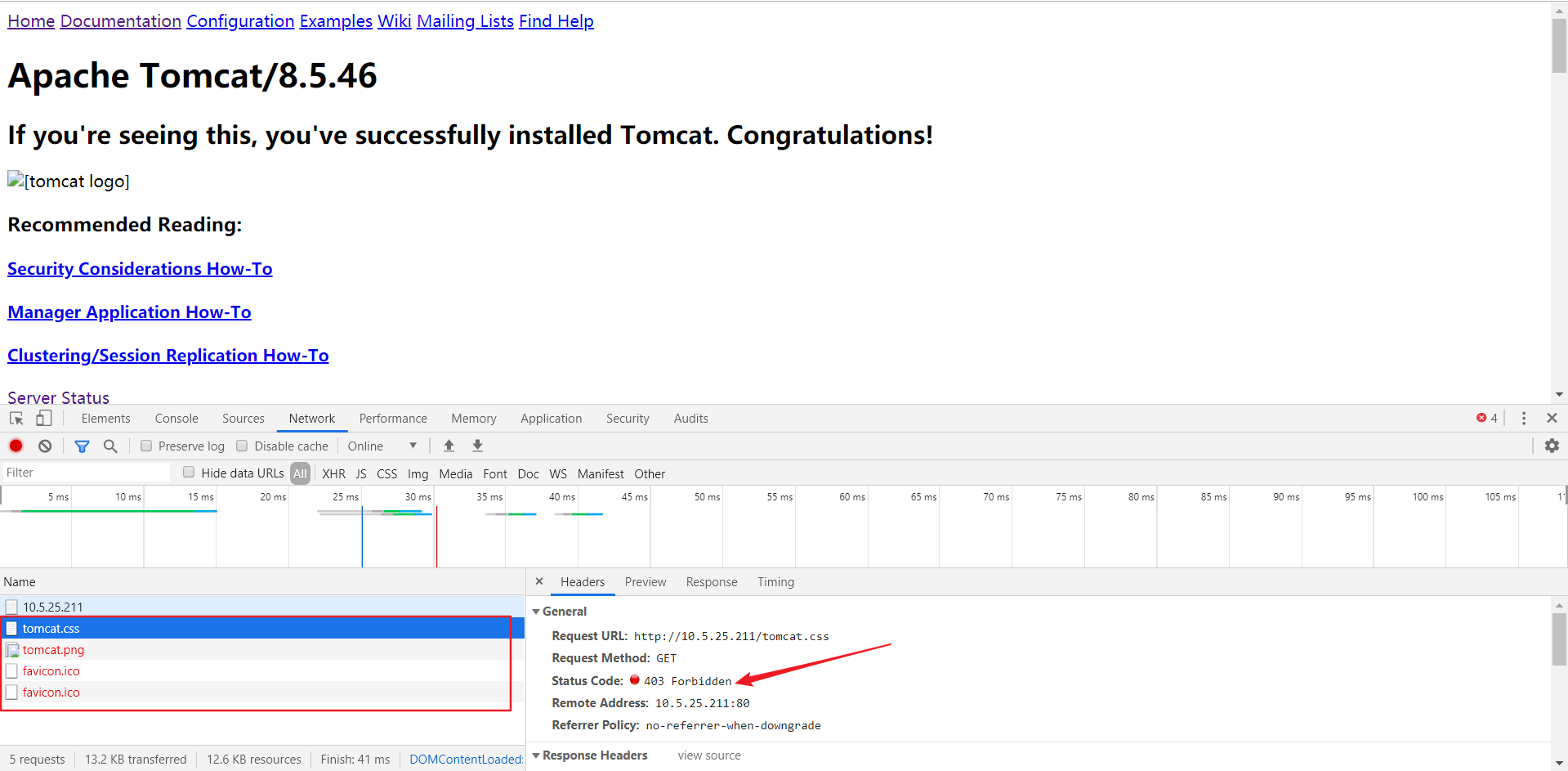This screenshot has width=1568, height=771.
Task: Open the Performance tab
Action: 393,419
